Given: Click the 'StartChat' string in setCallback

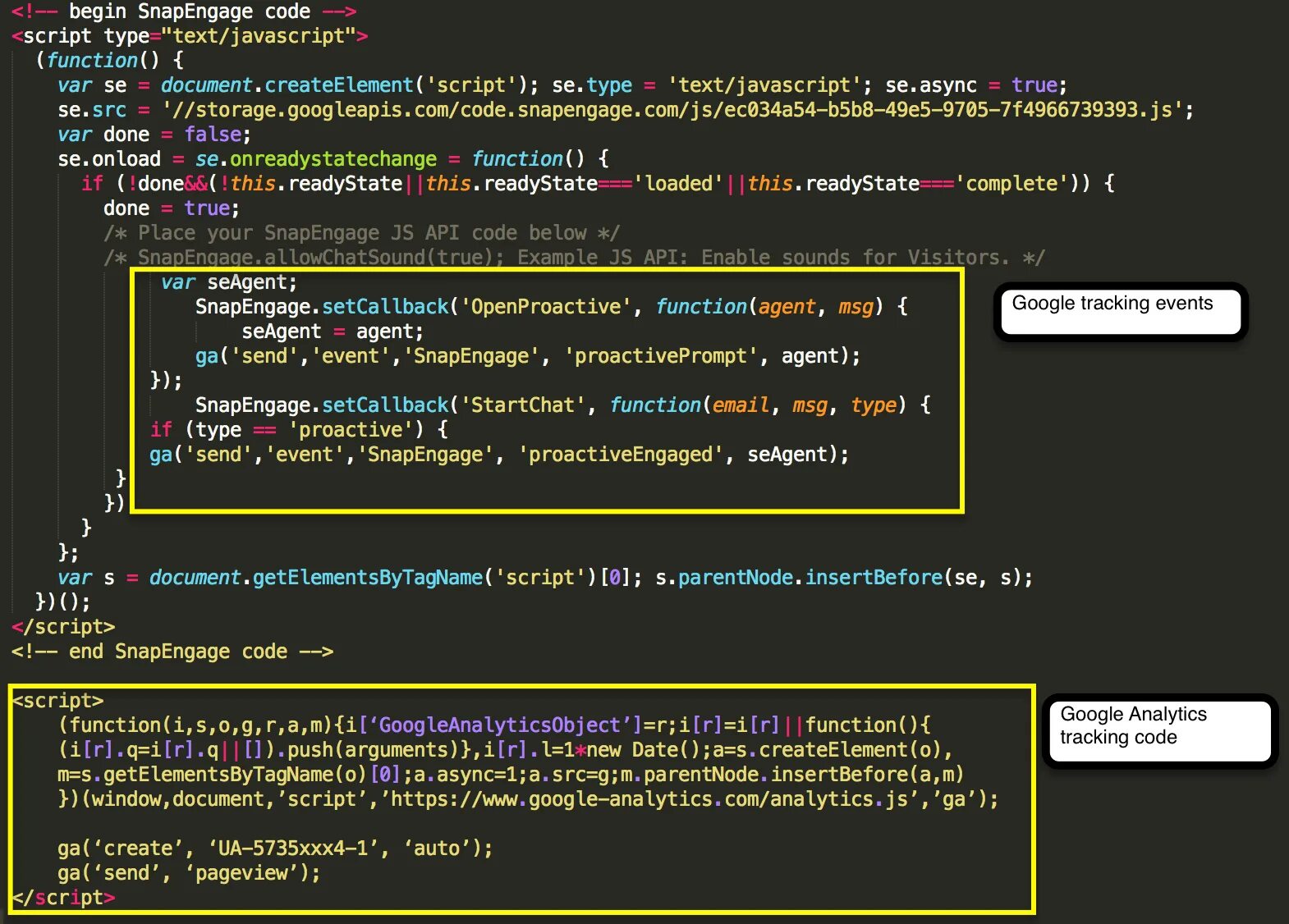Looking at the screenshot, I should (x=522, y=405).
